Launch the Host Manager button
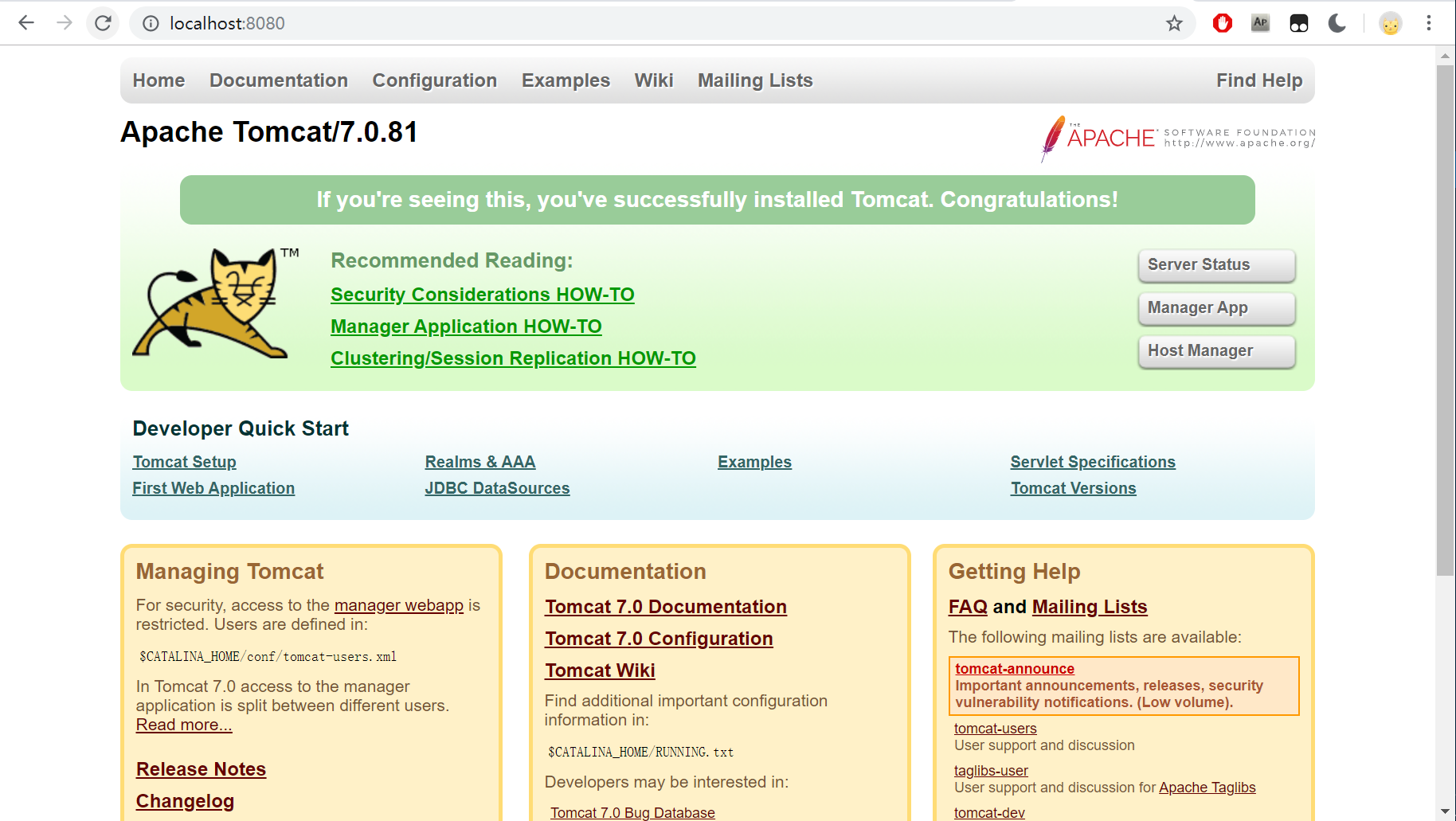1456x821 pixels. coord(1217,351)
